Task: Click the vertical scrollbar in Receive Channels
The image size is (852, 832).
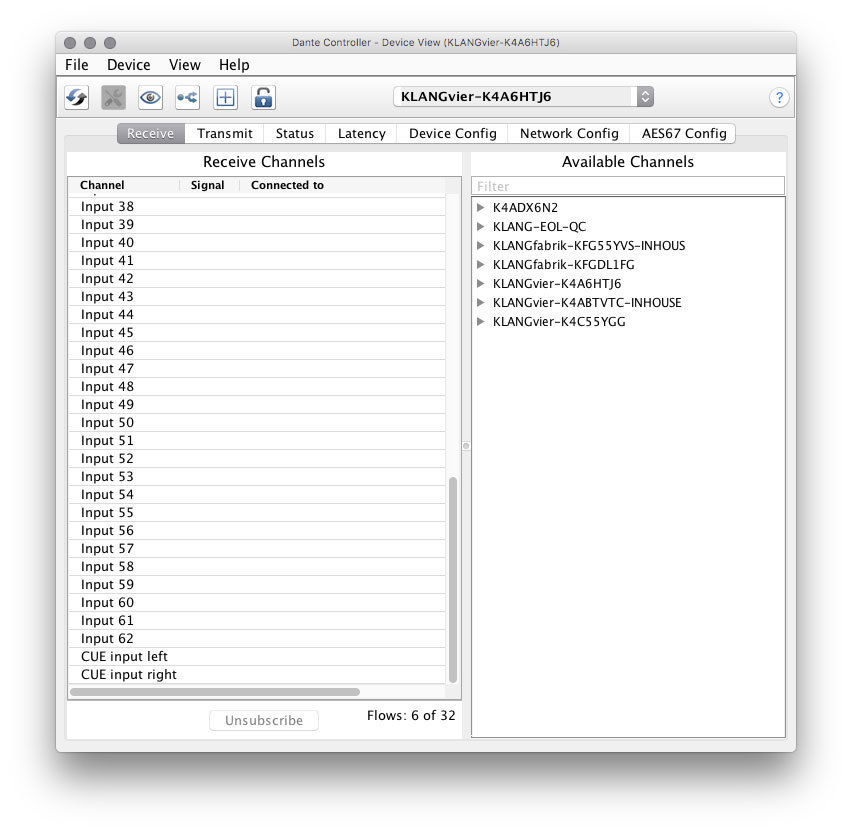Action: coord(453,580)
